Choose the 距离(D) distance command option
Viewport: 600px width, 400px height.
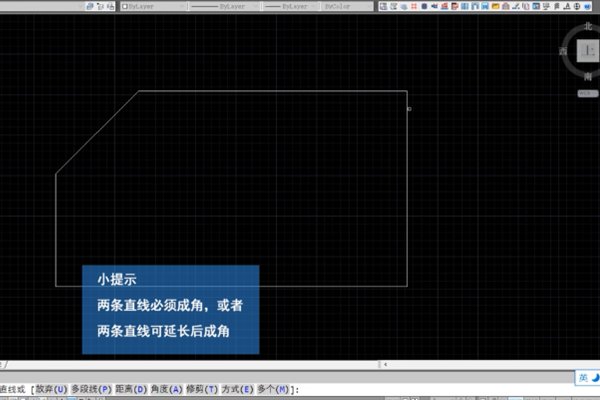131,389
